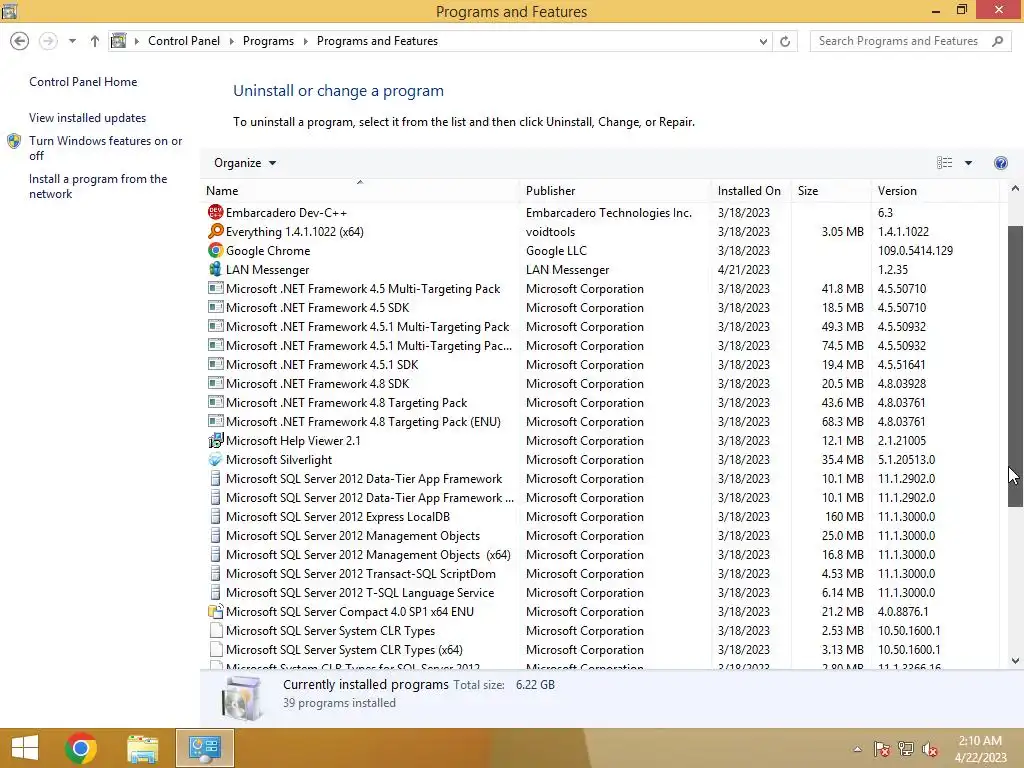Select Microsoft SQL Server 2012 T-SQL Language Service
The height and width of the screenshot is (768, 1024).
600,592
